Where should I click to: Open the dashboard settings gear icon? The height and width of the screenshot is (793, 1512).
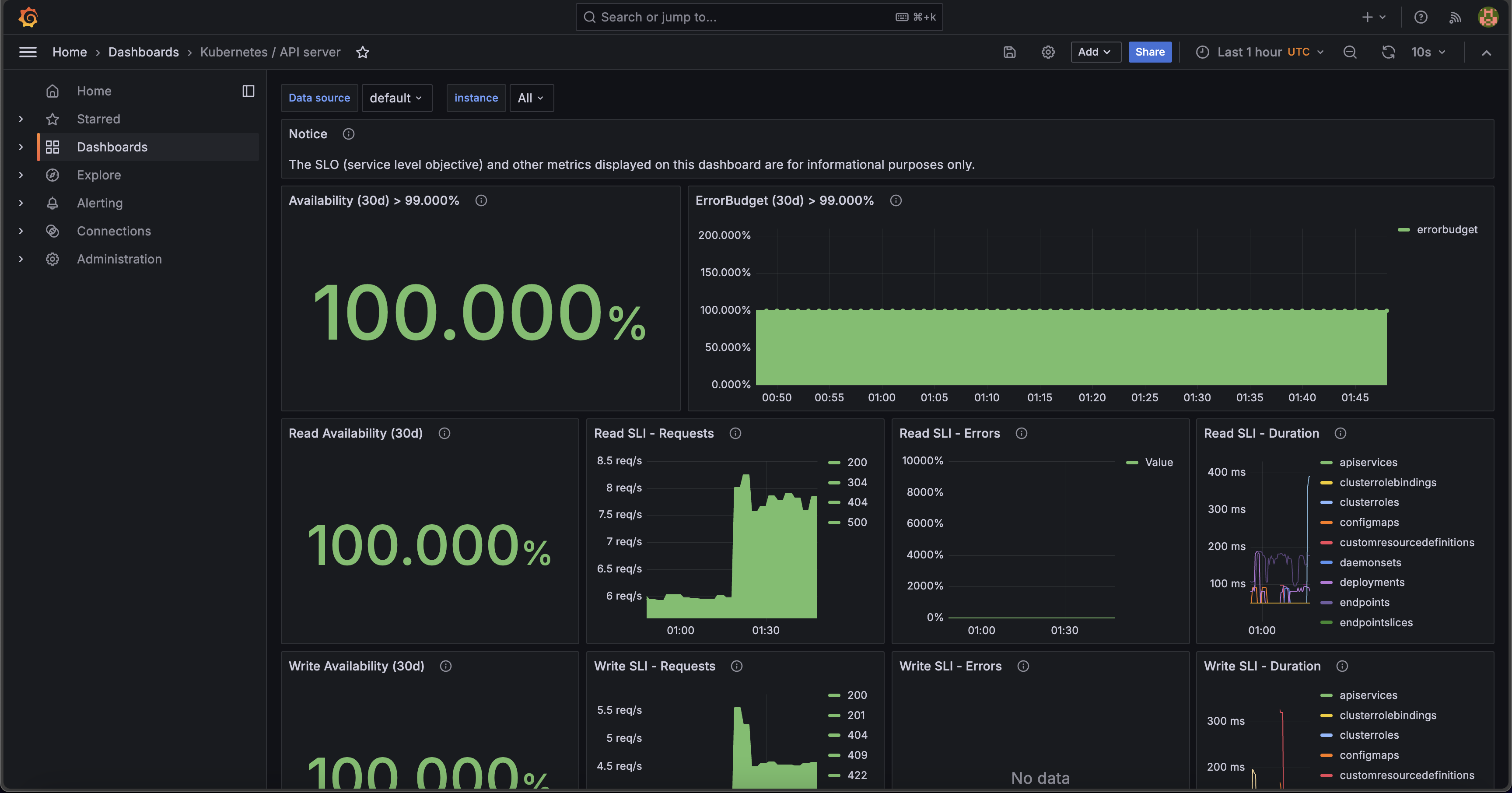point(1048,52)
